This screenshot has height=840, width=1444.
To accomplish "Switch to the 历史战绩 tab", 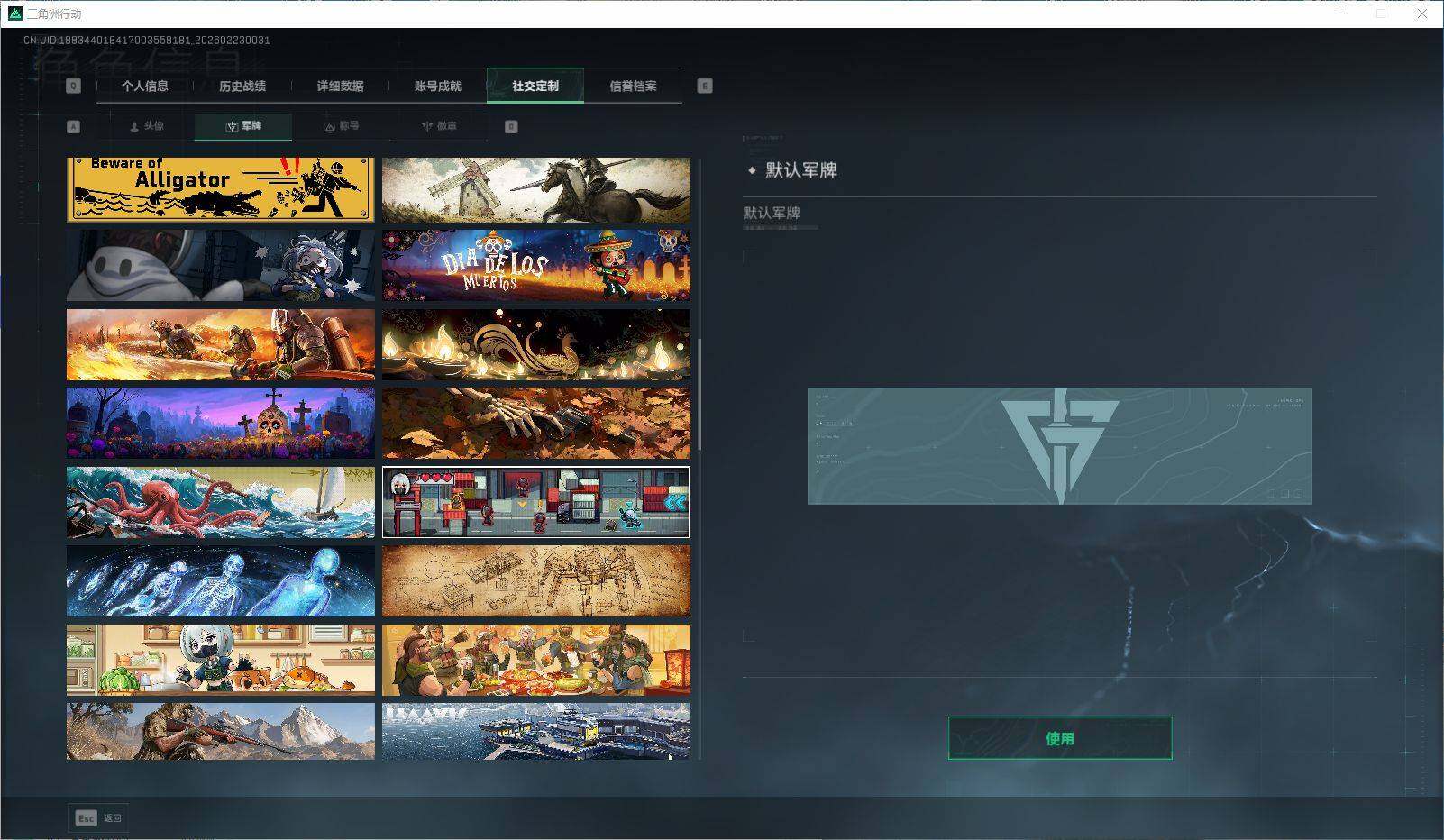I will [x=242, y=86].
